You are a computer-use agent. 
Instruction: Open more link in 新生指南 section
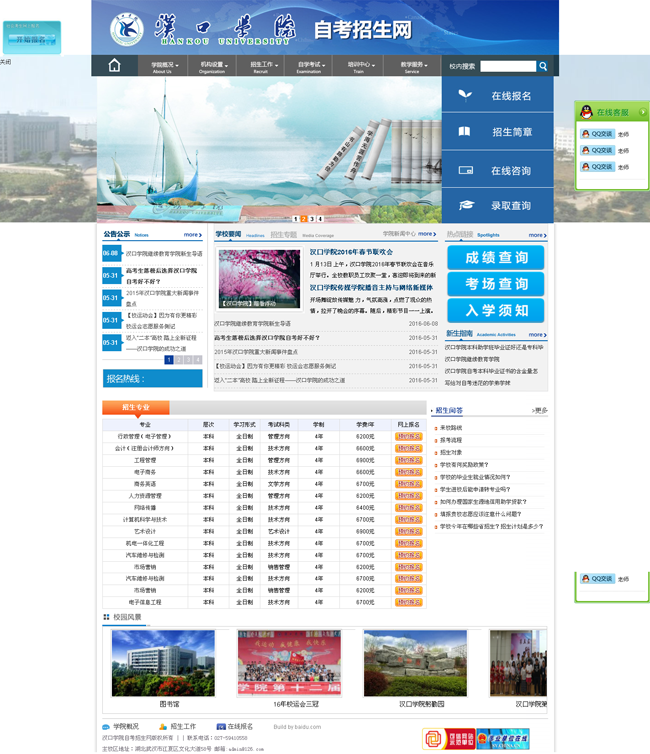[x=538, y=335]
